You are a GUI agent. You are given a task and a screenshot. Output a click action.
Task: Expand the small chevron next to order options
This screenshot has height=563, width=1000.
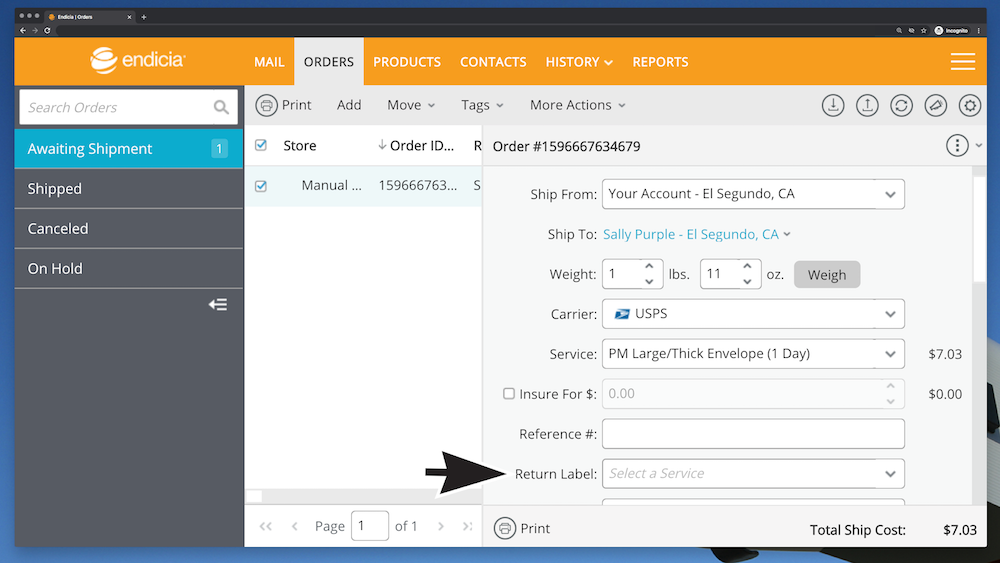978,146
